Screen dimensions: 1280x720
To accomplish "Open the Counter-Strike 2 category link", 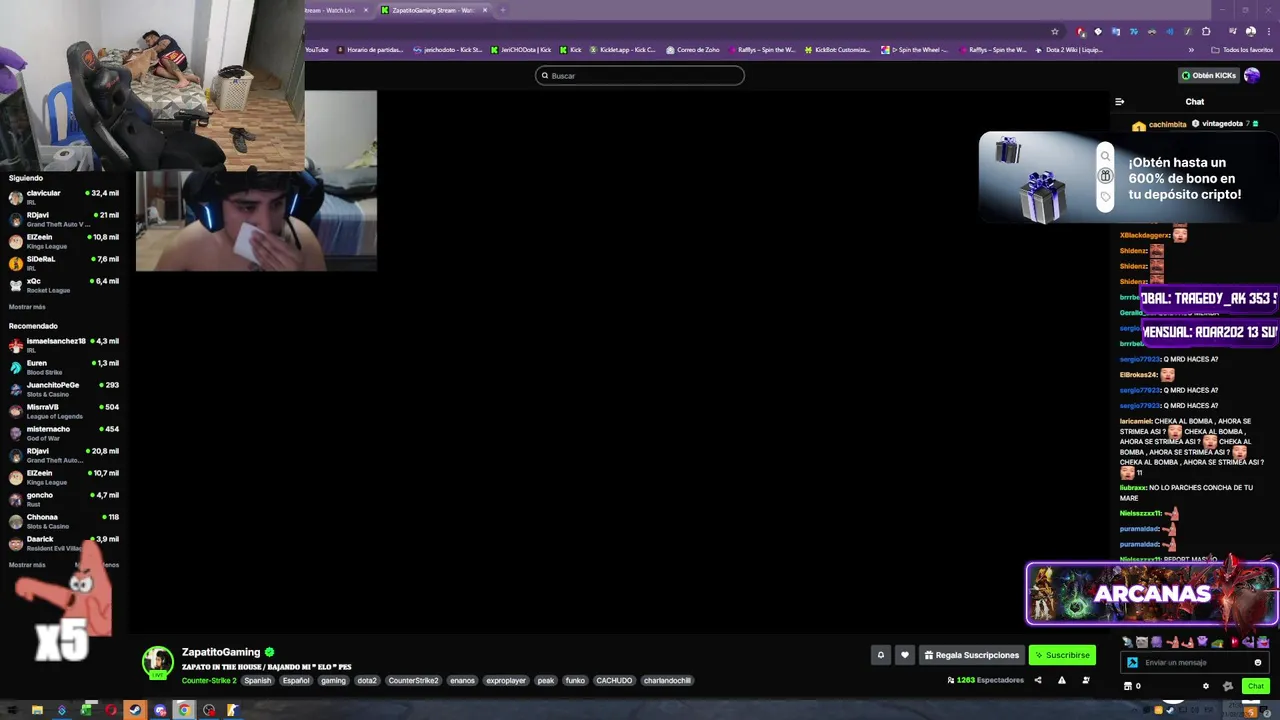I will coord(209,680).
